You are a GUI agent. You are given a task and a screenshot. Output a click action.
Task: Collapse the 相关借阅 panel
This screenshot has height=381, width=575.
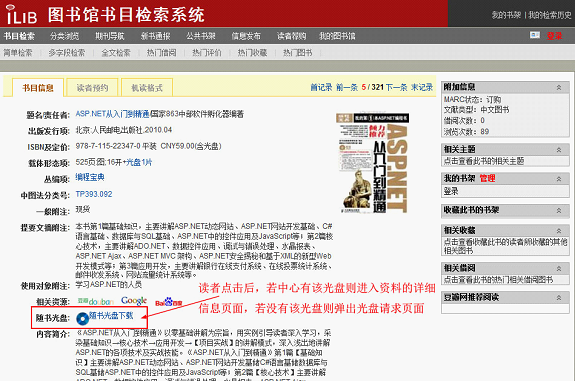[x=559, y=268]
